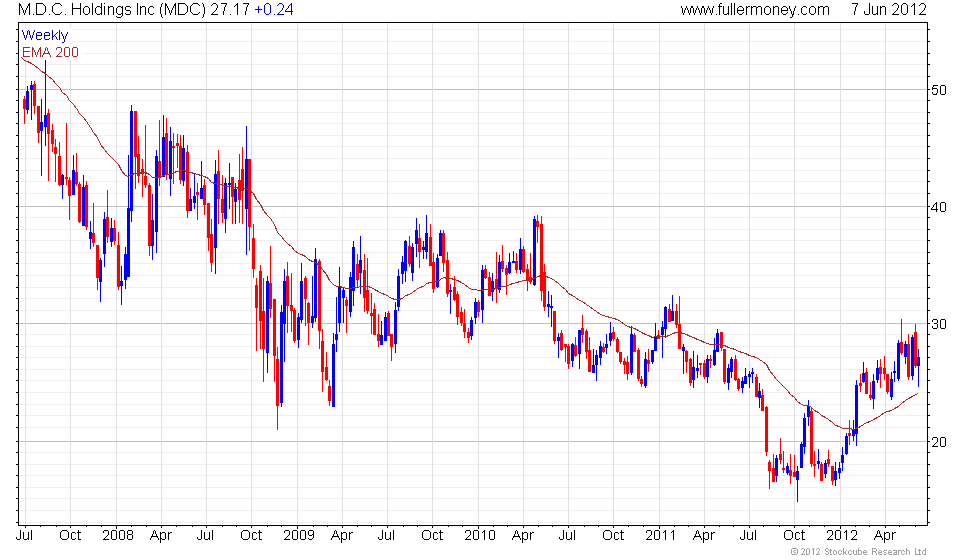
Task: Click the Oct label just before 2011
Action: click(x=613, y=536)
